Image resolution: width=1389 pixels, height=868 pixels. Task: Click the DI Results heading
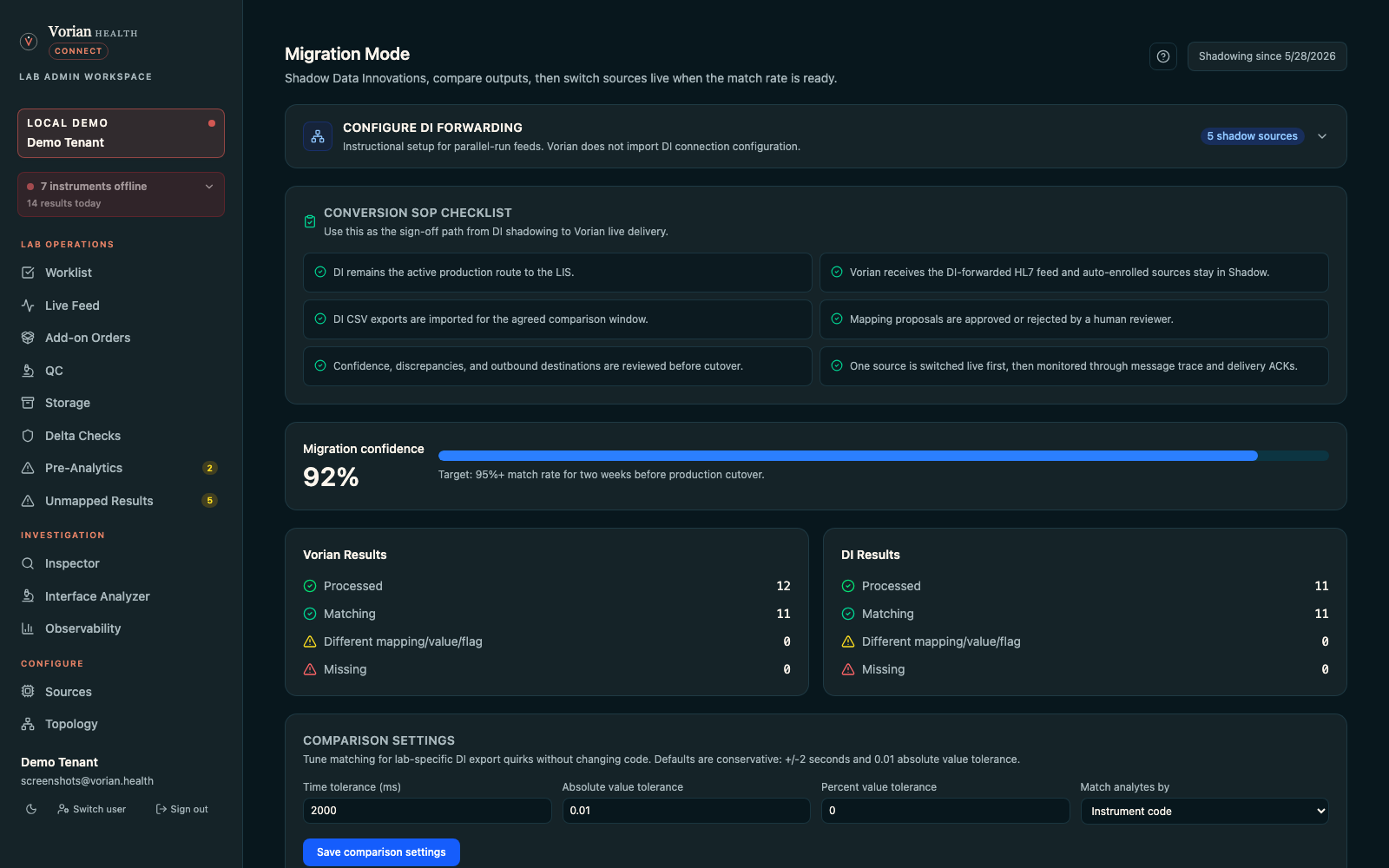(870, 555)
